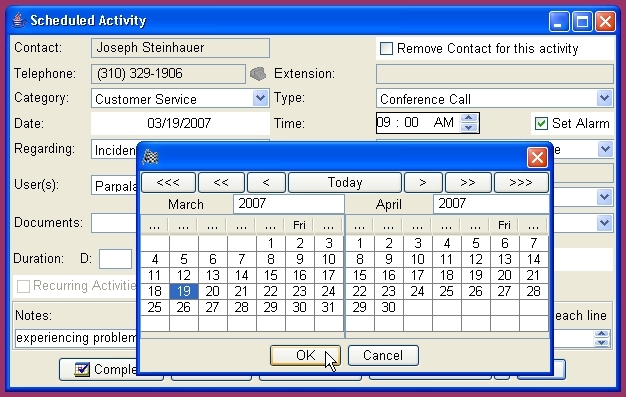Select April 25 in the calendar

point(446,291)
